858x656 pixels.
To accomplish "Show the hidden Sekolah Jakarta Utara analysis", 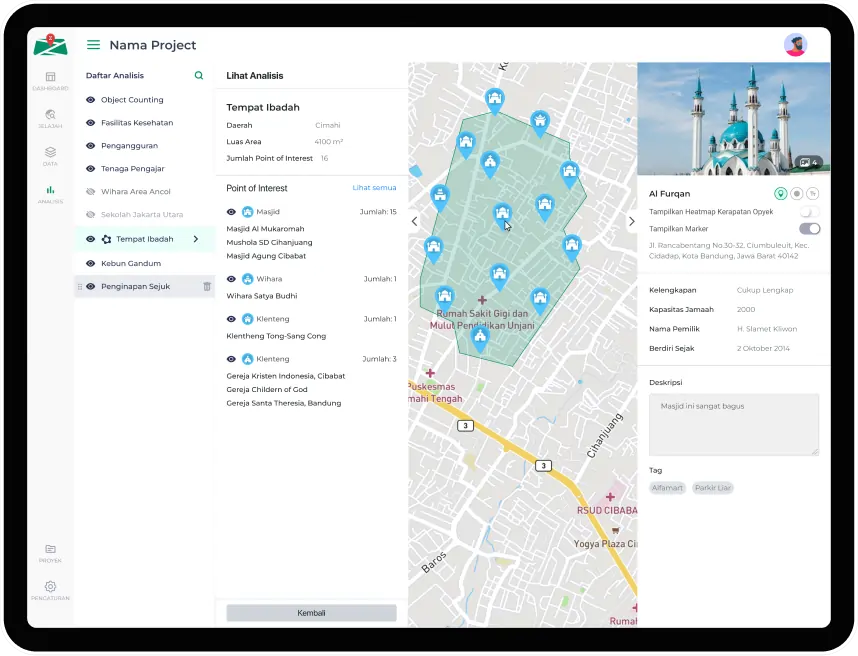I will tap(91, 214).
